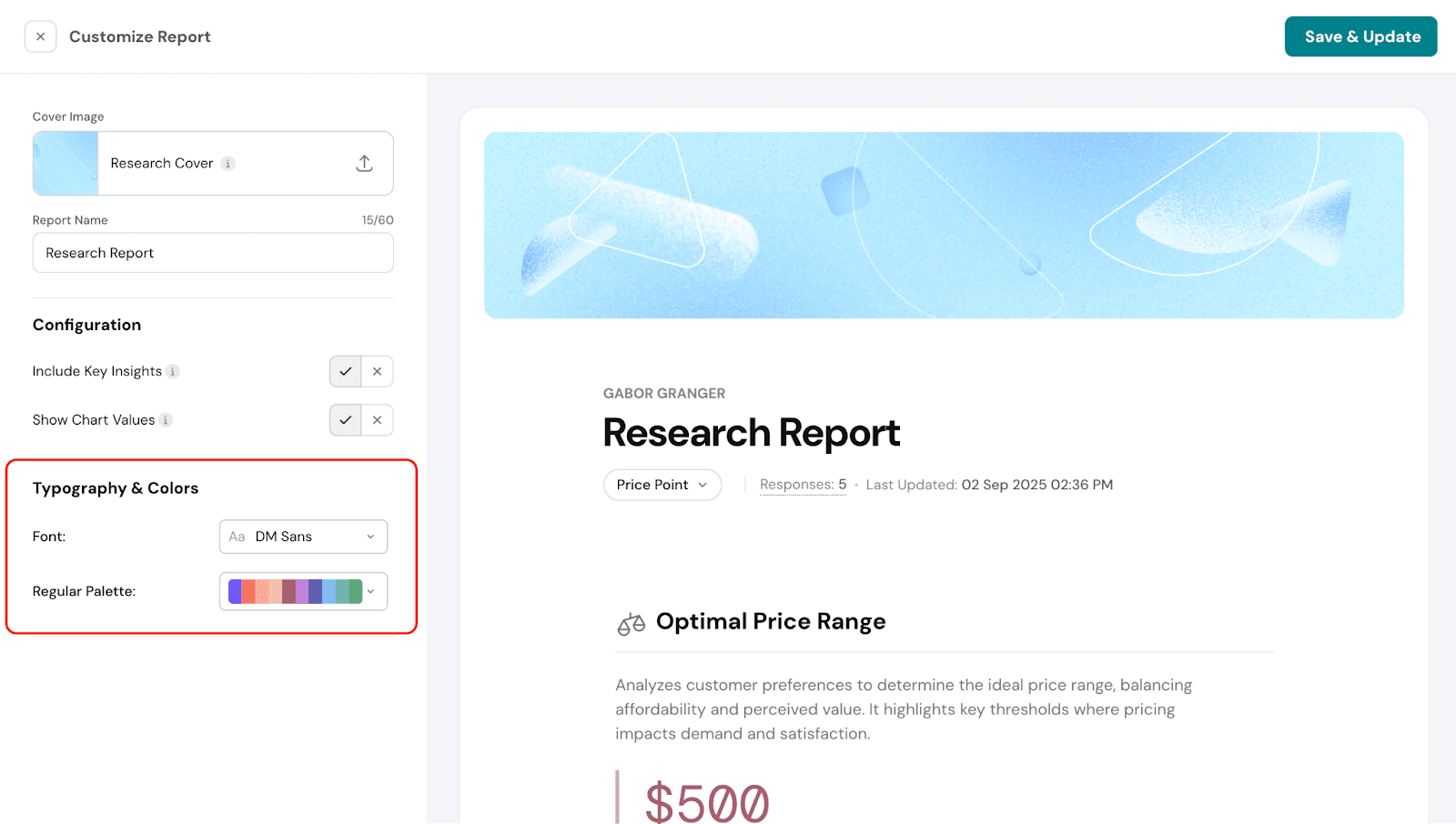This screenshot has height=824, width=1456.
Task: Click the Research Cover thumbnail image
Action: click(x=66, y=164)
